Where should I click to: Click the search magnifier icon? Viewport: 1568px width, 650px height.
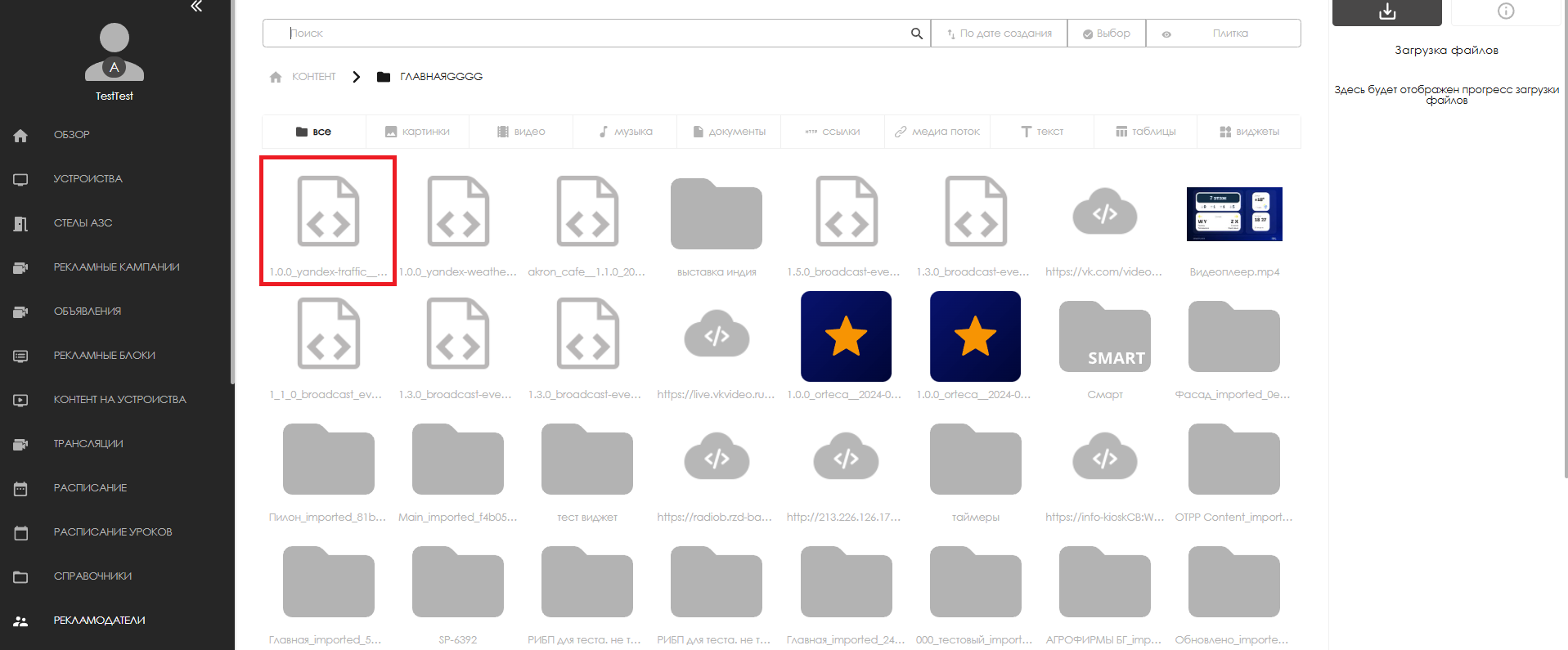[916, 34]
